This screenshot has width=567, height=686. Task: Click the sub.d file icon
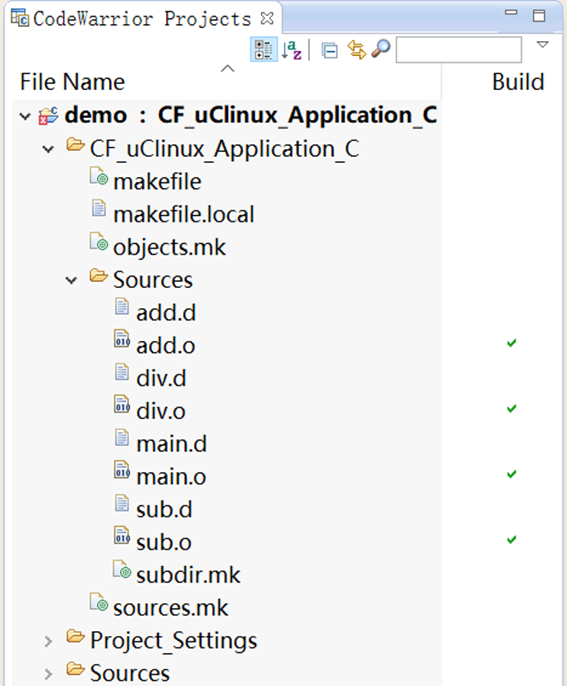pyautogui.click(x=122, y=503)
